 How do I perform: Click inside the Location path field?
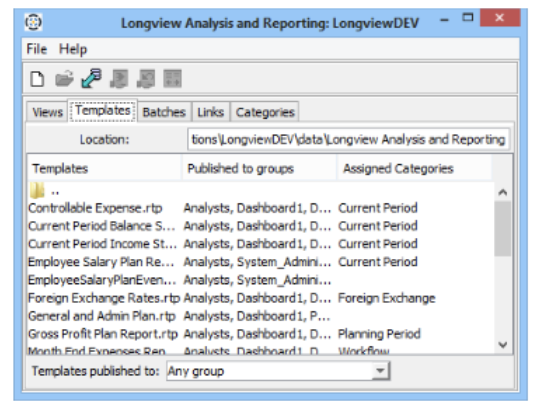[348, 140]
